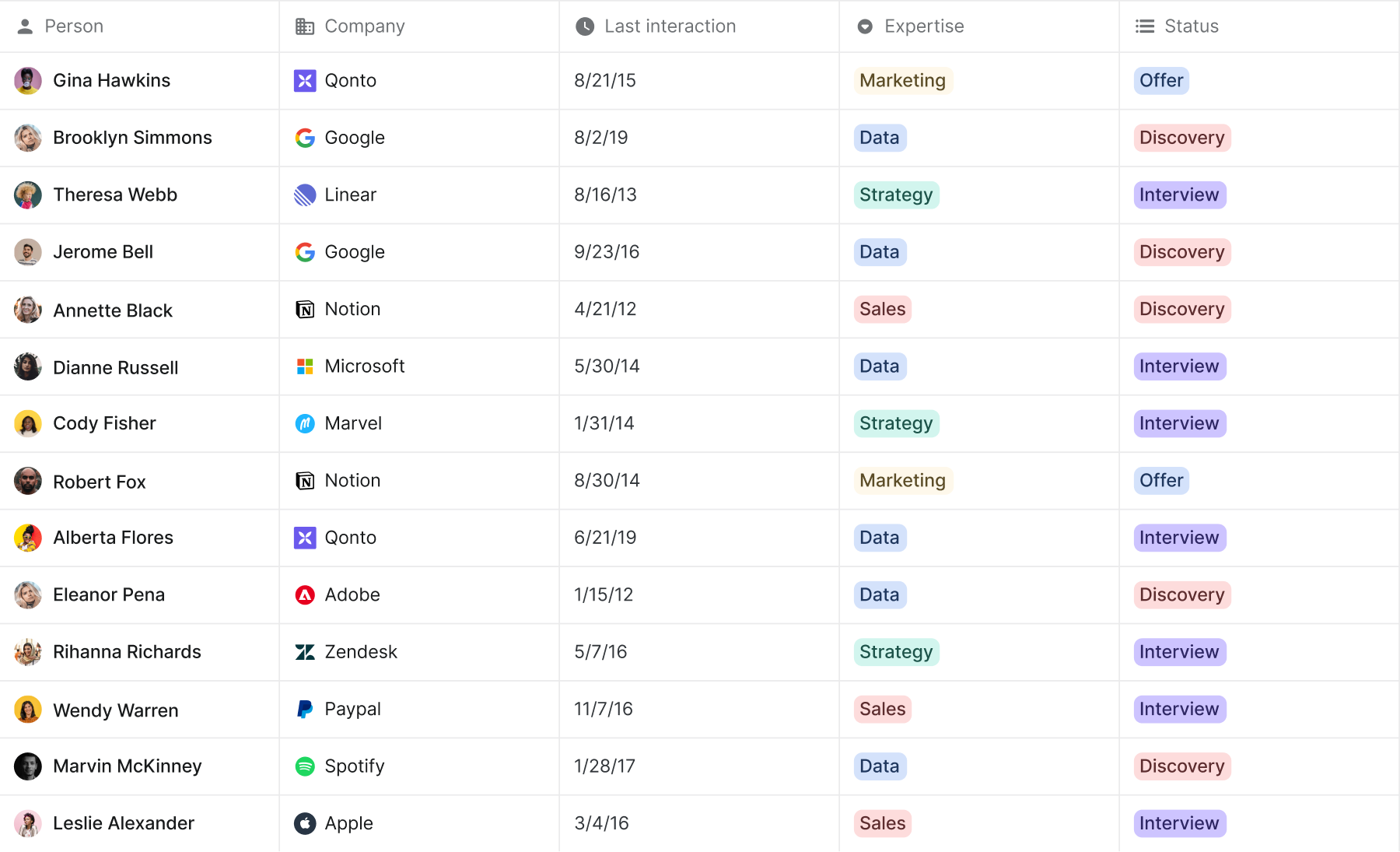The width and height of the screenshot is (1400, 852).
Task: Click the Adobe logo icon
Action: pyautogui.click(x=305, y=595)
